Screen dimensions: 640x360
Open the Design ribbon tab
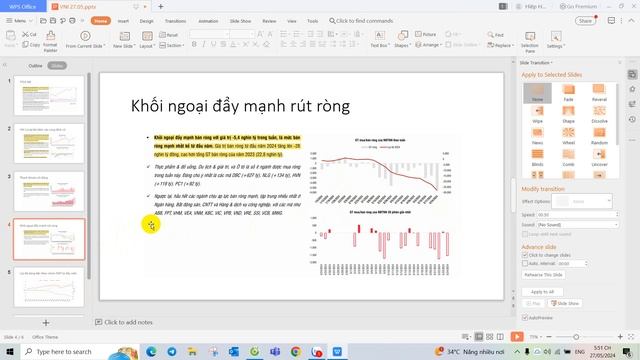pyautogui.click(x=147, y=21)
